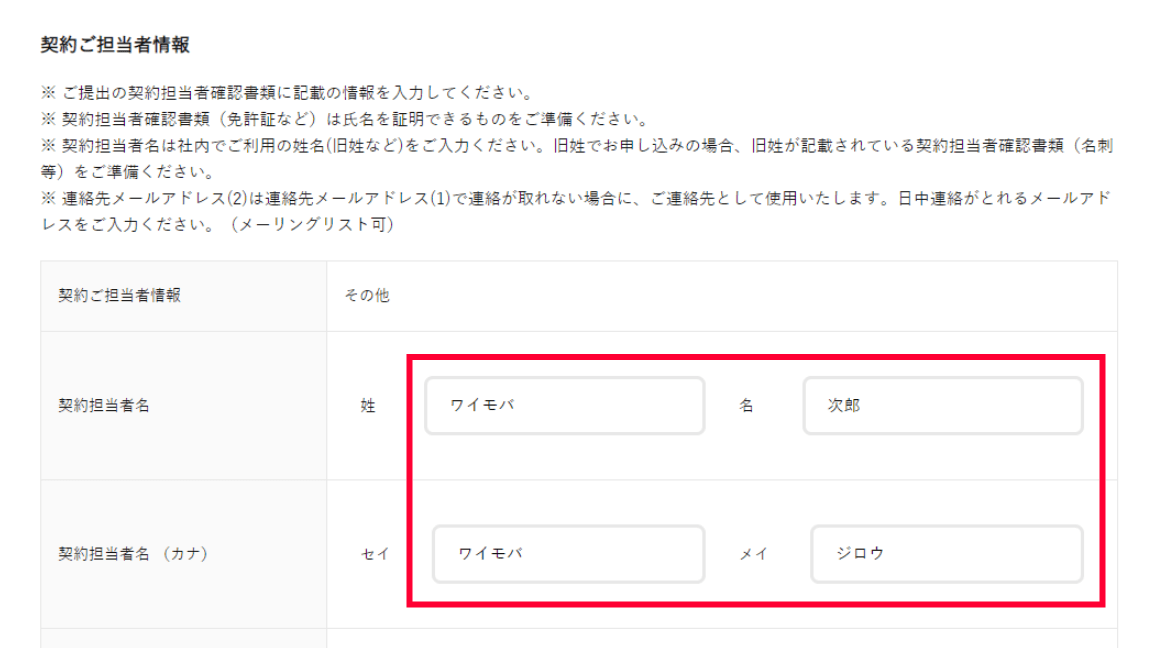This screenshot has height=648, width=1152.
Task: Click the メイ label text
Action: [753, 554]
